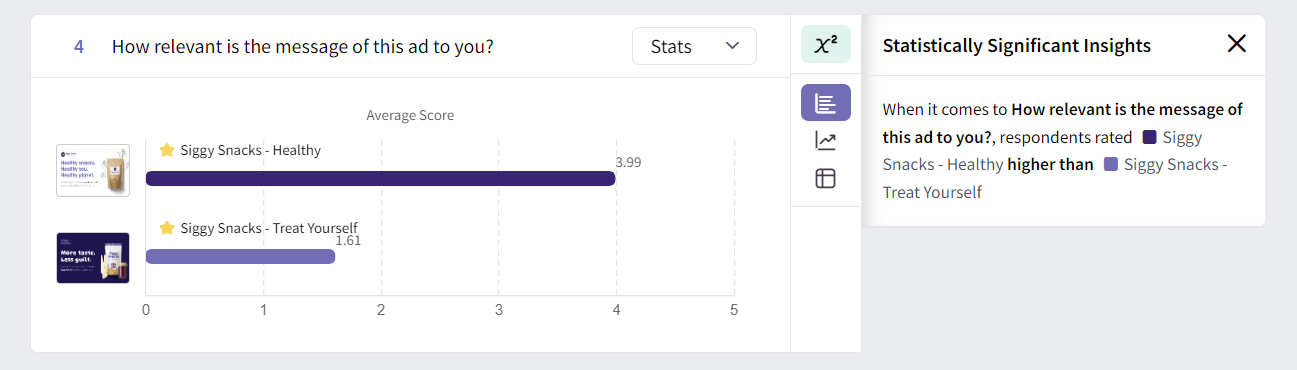Screen dimensions: 1297x370
Task: Close the Statistically Significant Insights panel
Action: coord(1237,43)
